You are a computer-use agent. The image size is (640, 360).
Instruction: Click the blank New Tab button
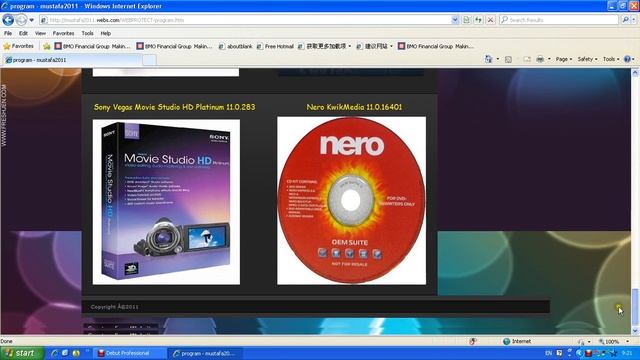pyautogui.click(x=149, y=60)
